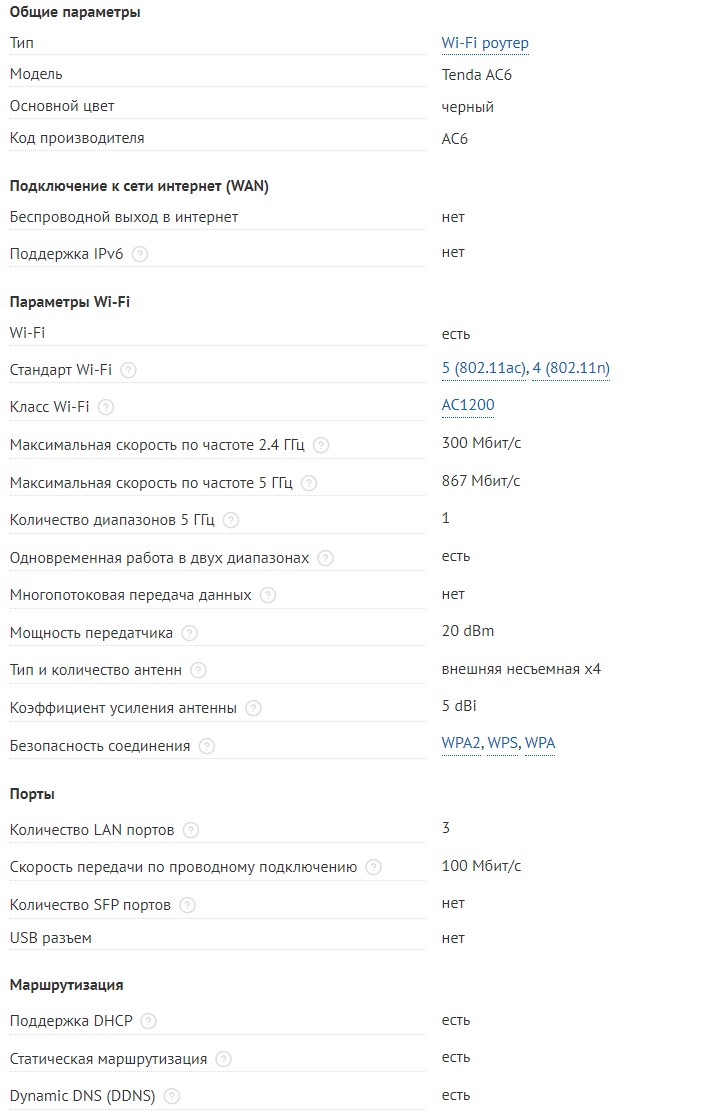The width and height of the screenshot is (712, 1117).
Task: Follow the Wi-Fi роутер link
Action: (485, 43)
